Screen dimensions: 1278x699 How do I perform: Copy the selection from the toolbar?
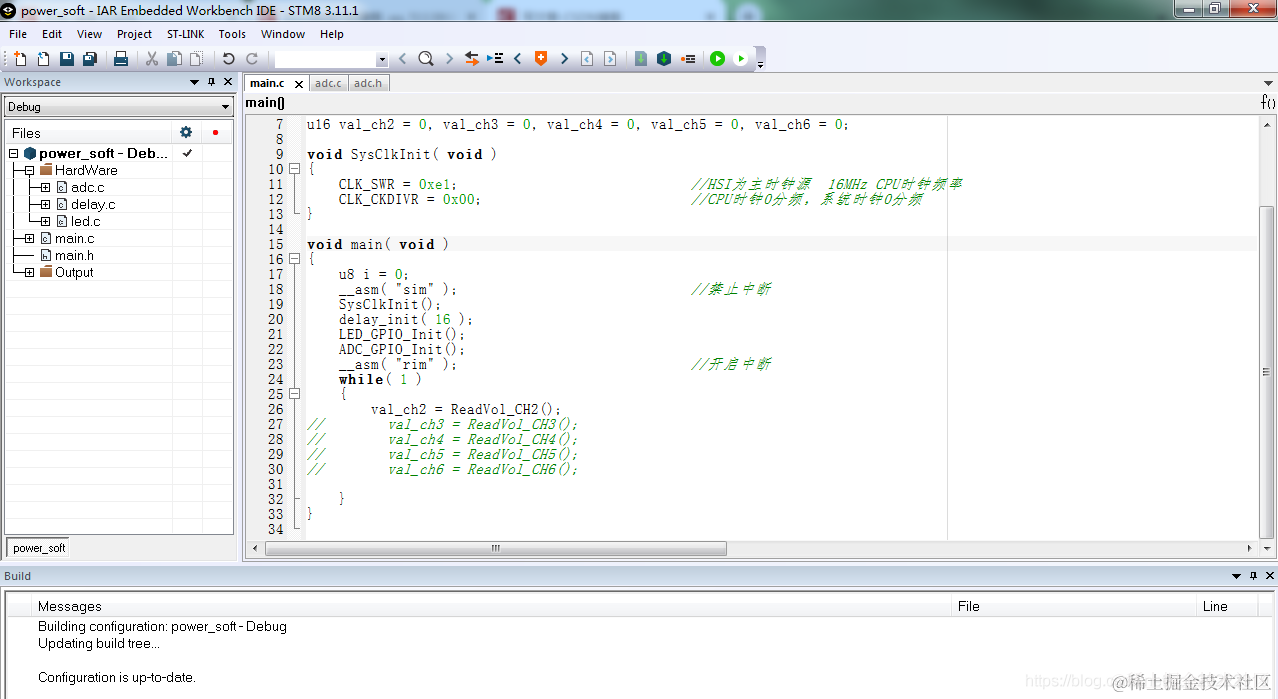click(x=174, y=59)
